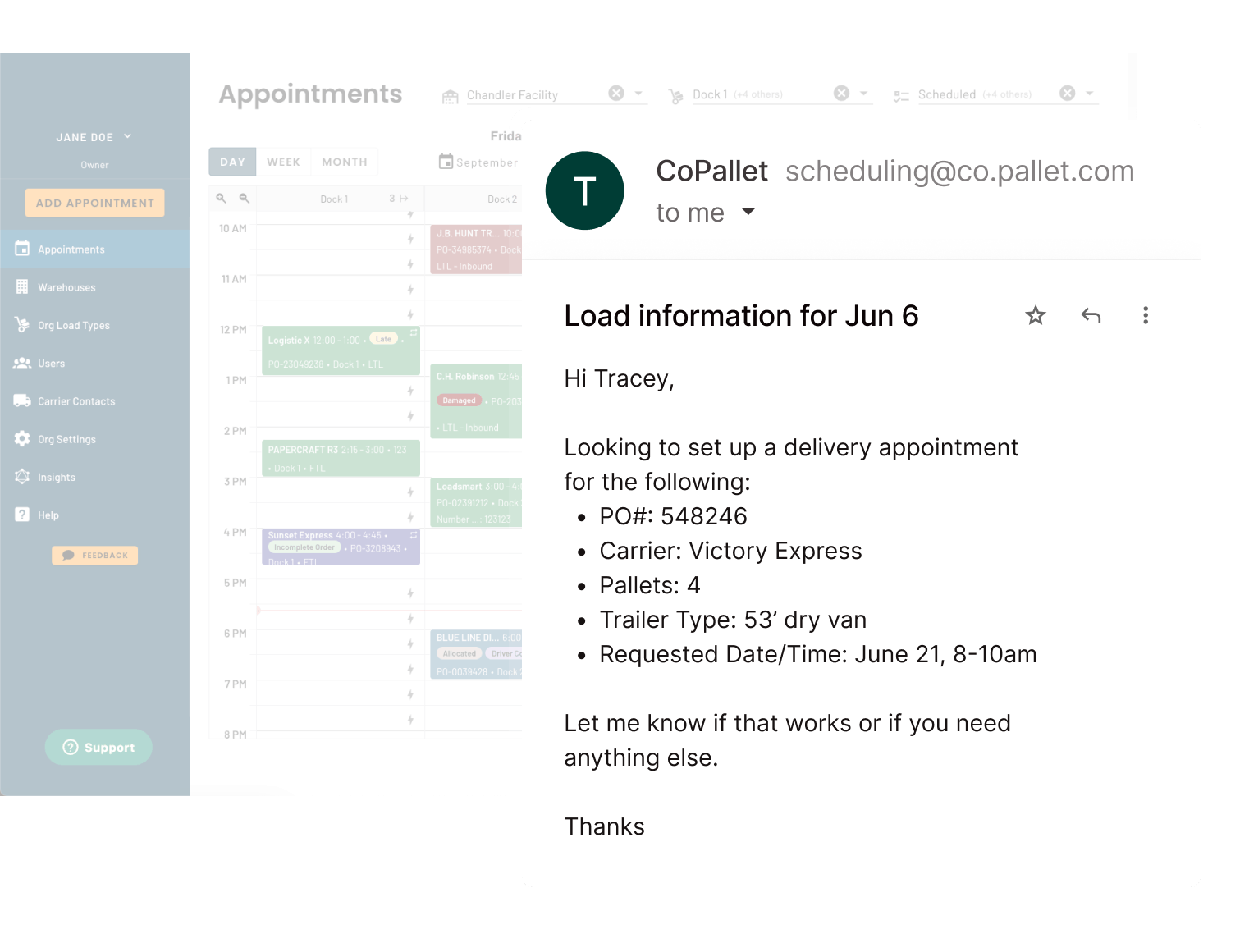The image size is (1249, 952).
Task: Open the Chandler Facility dropdown
Action: click(x=638, y=93)
